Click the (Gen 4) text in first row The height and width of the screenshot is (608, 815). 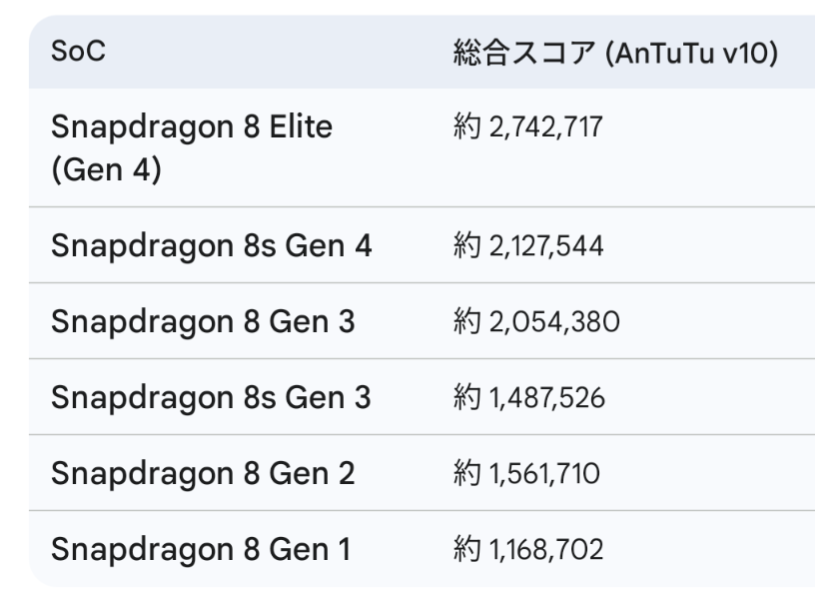click(107, 170)
